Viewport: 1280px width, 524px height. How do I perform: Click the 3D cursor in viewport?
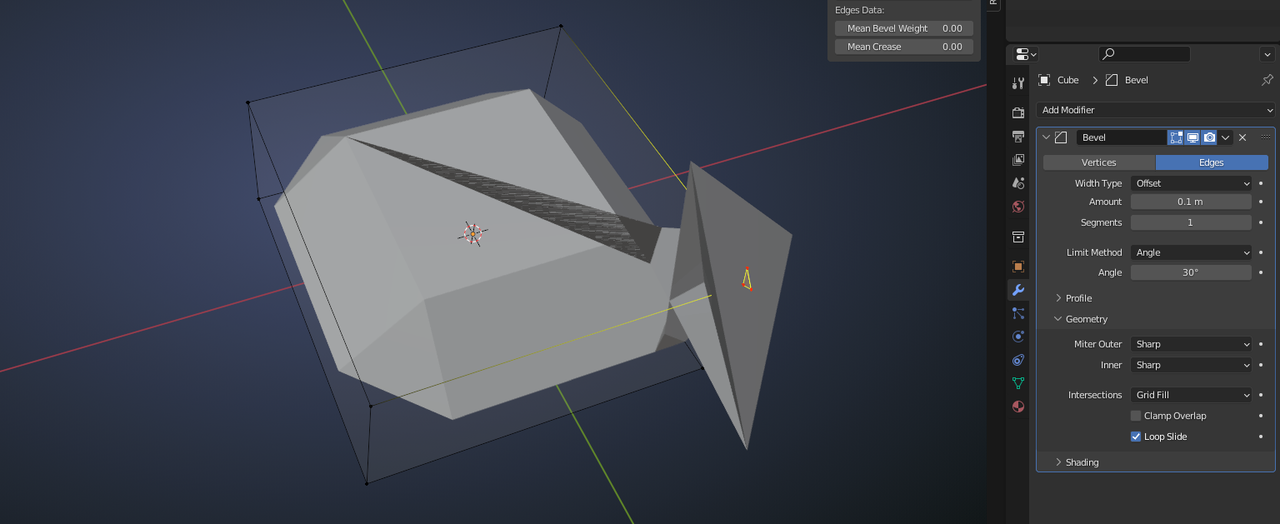pyautogui.click(x=472, y=233)
